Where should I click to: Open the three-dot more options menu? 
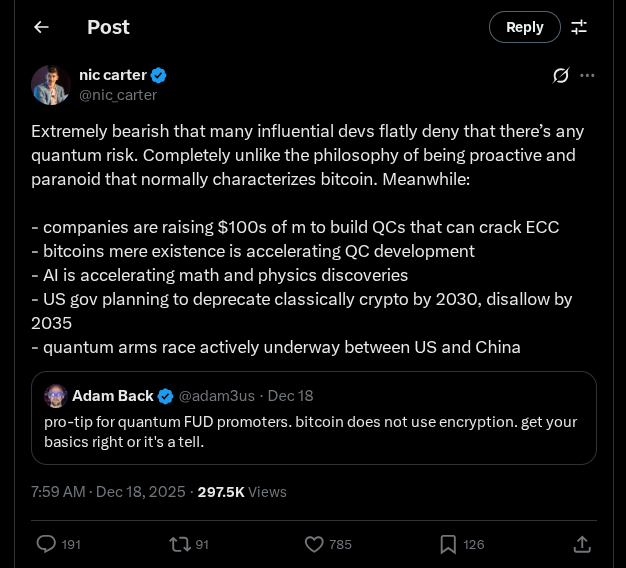click(x=588, y=75)
